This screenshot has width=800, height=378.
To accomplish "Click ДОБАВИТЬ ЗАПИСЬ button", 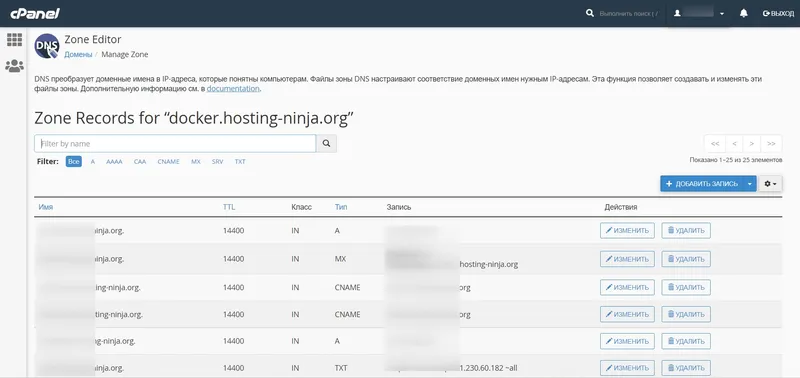I will (x=702, y=184).
